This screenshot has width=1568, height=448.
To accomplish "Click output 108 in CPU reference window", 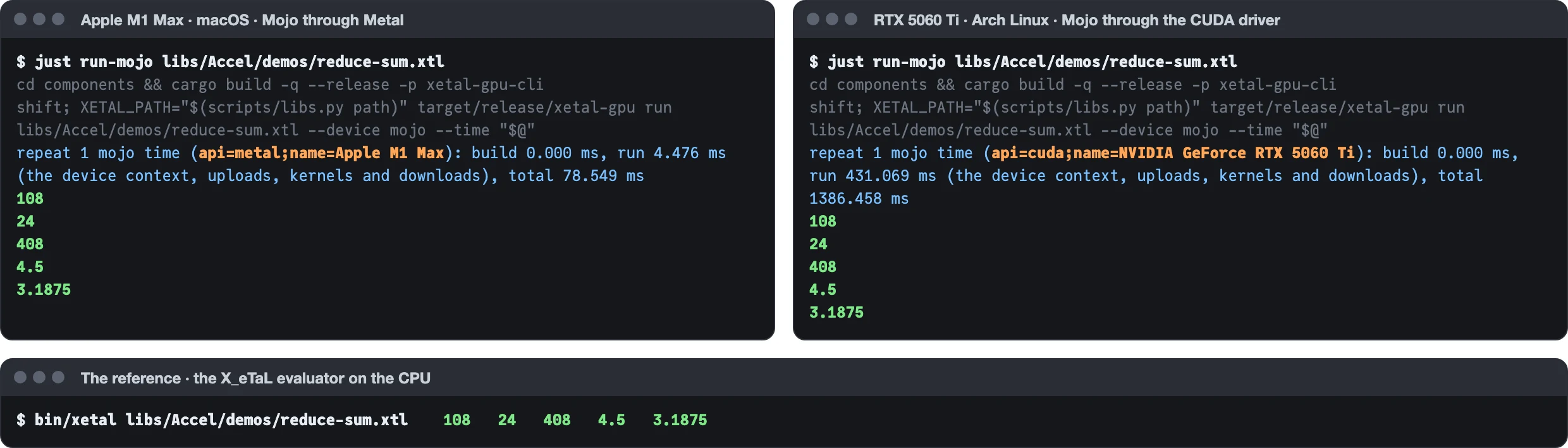I will pyautogui.click(x=456, y=420).
